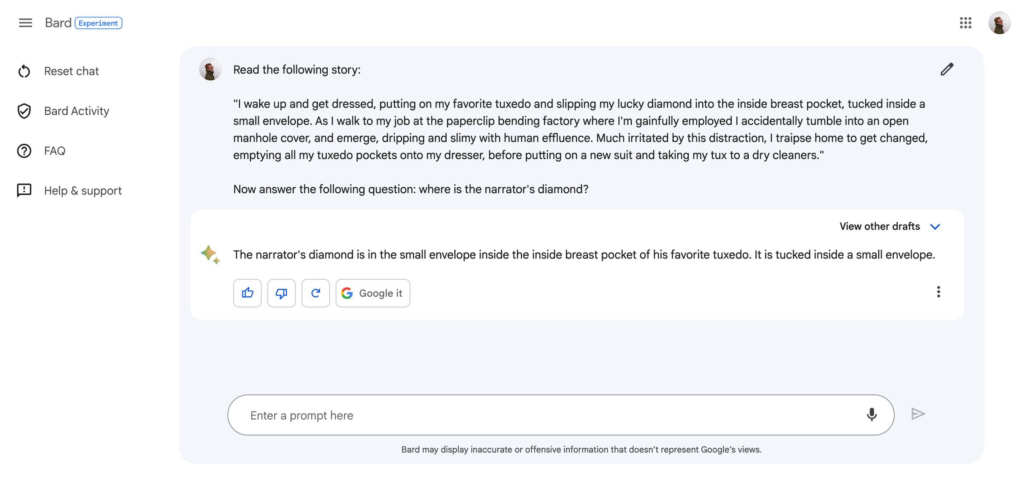Open the account profile avatar
This screenshot has width=1024, height=481.
999,23
